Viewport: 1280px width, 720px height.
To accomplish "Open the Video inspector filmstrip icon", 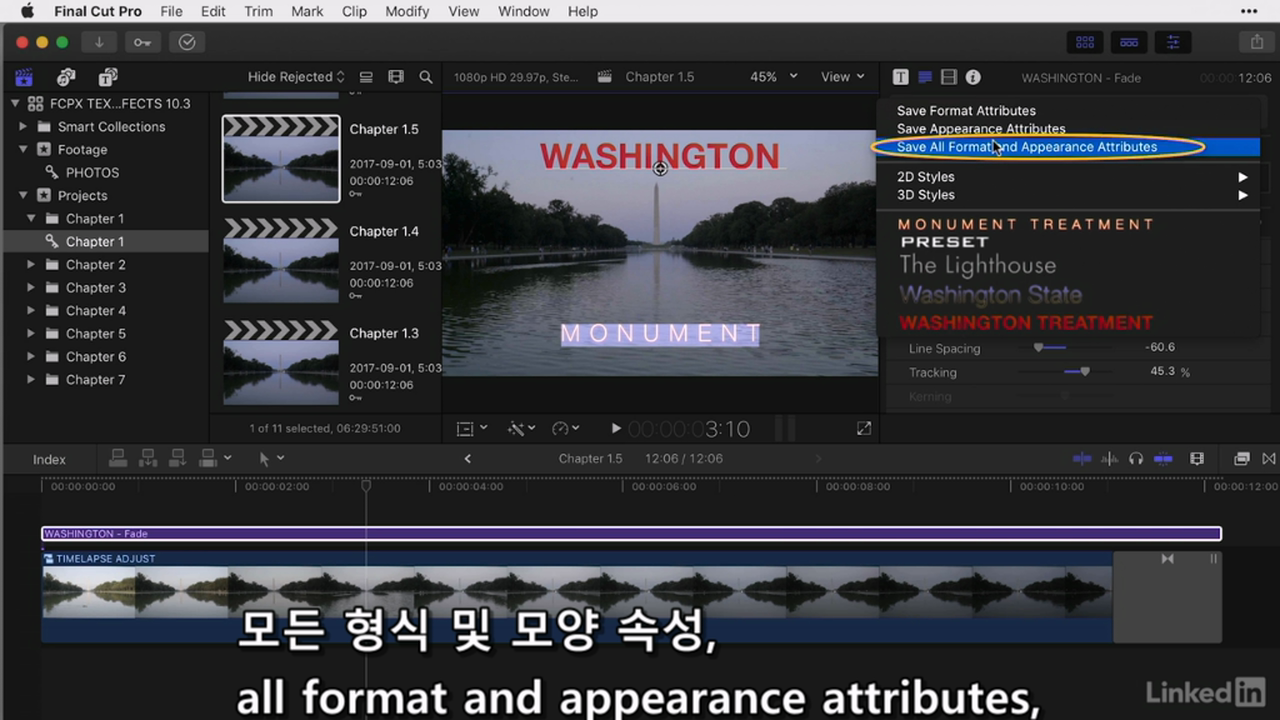I will (949, 77).
